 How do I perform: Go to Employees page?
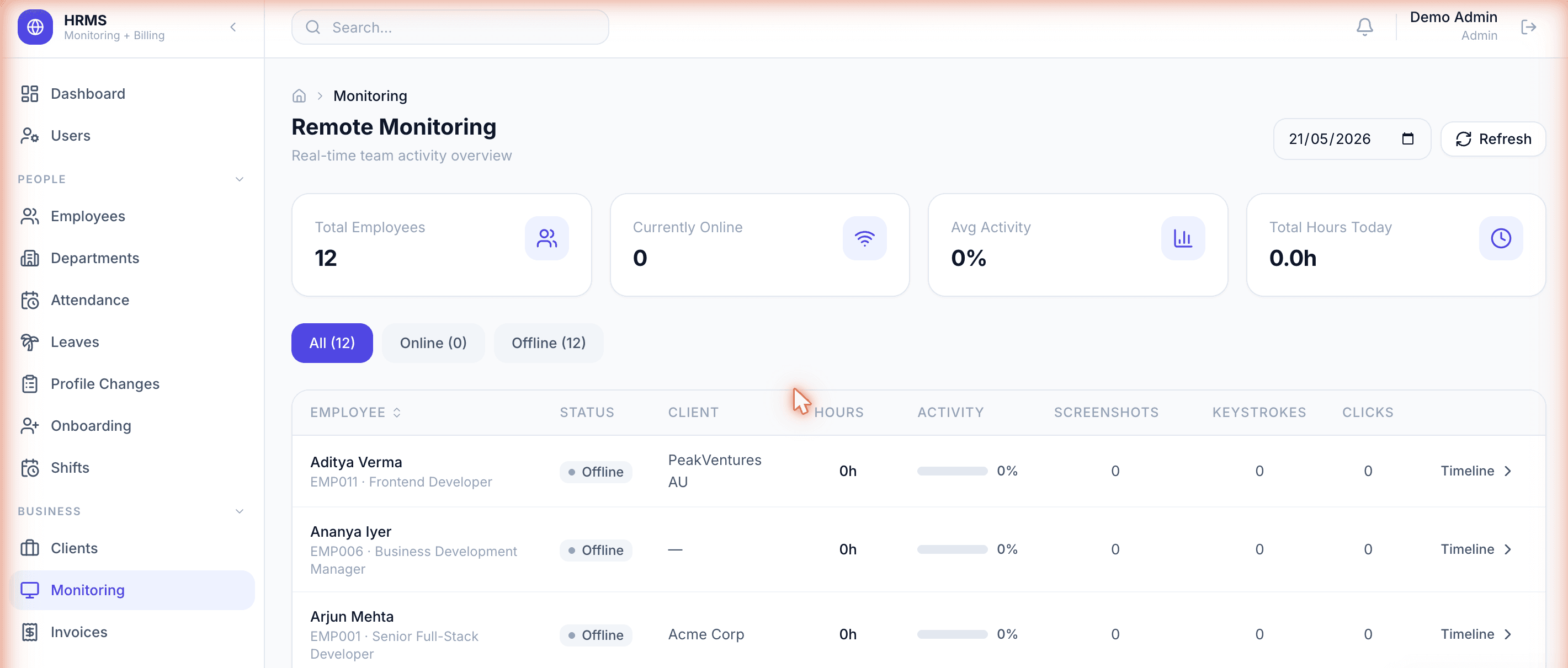click(132, 216)
